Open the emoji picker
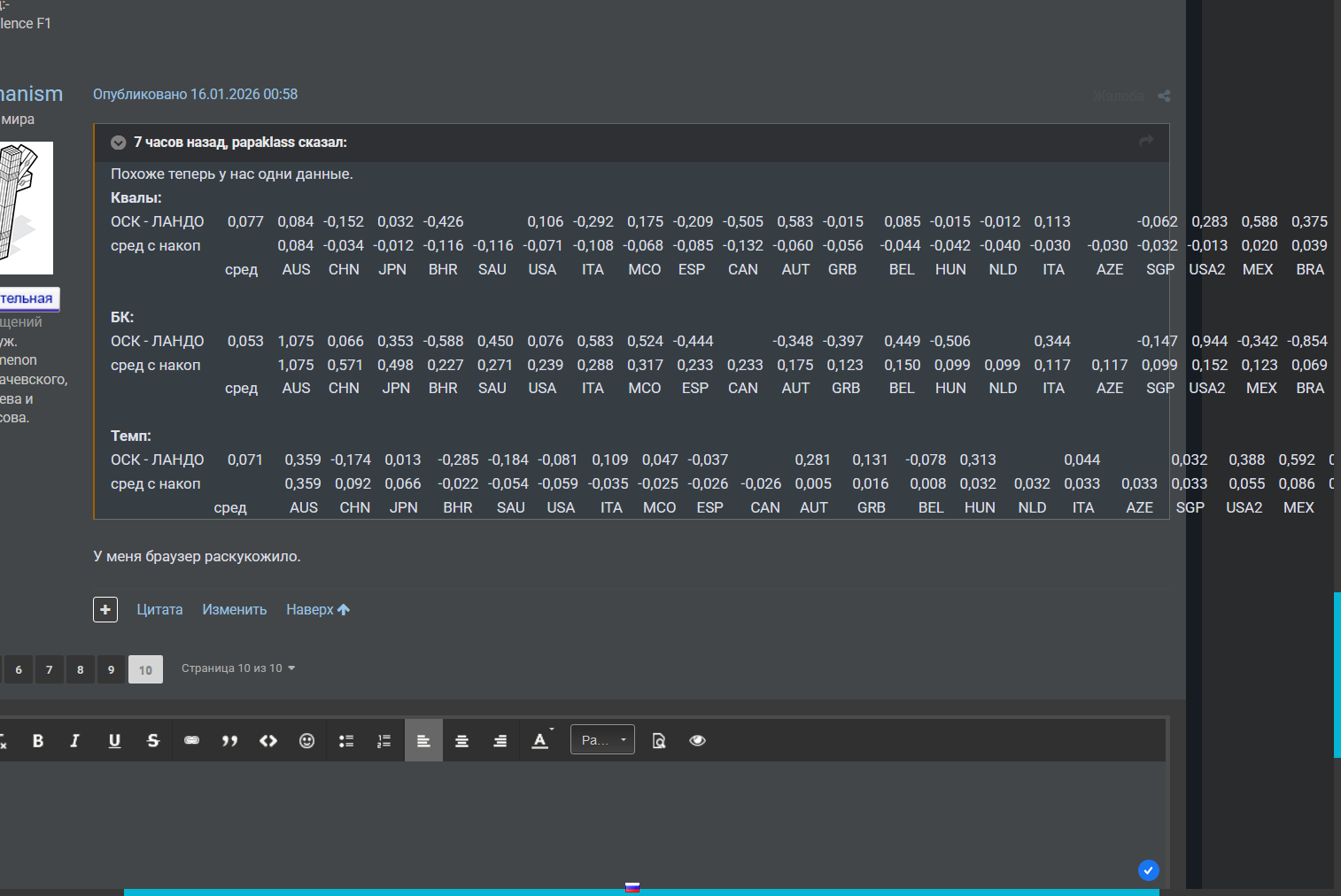The height and width of the screenshot is (896, 1341). coord(306,741)
